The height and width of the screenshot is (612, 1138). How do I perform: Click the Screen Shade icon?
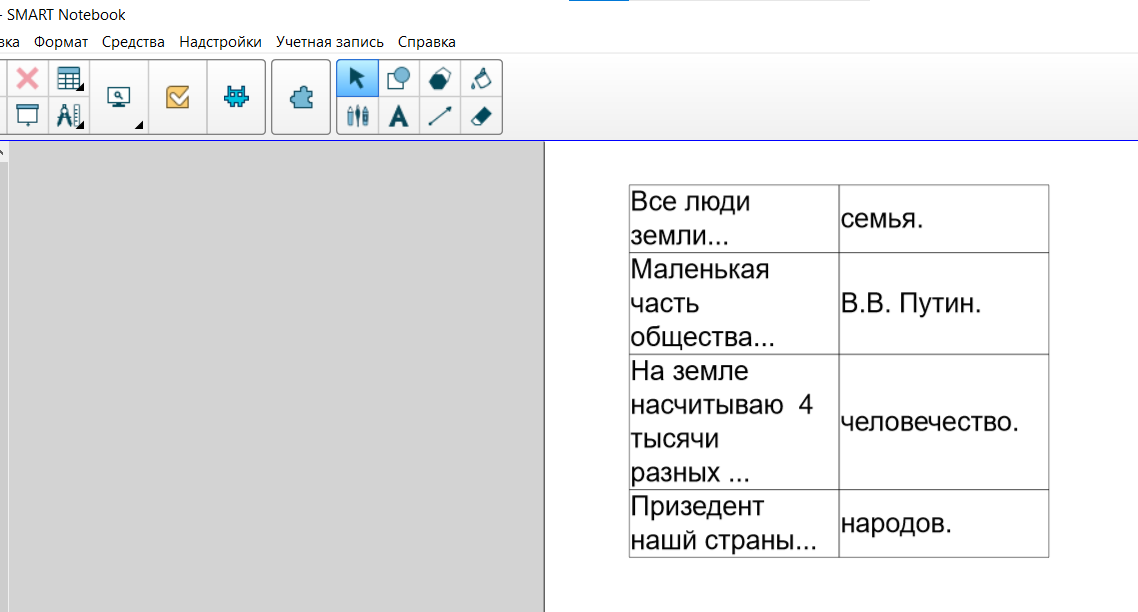pos(28,115)
